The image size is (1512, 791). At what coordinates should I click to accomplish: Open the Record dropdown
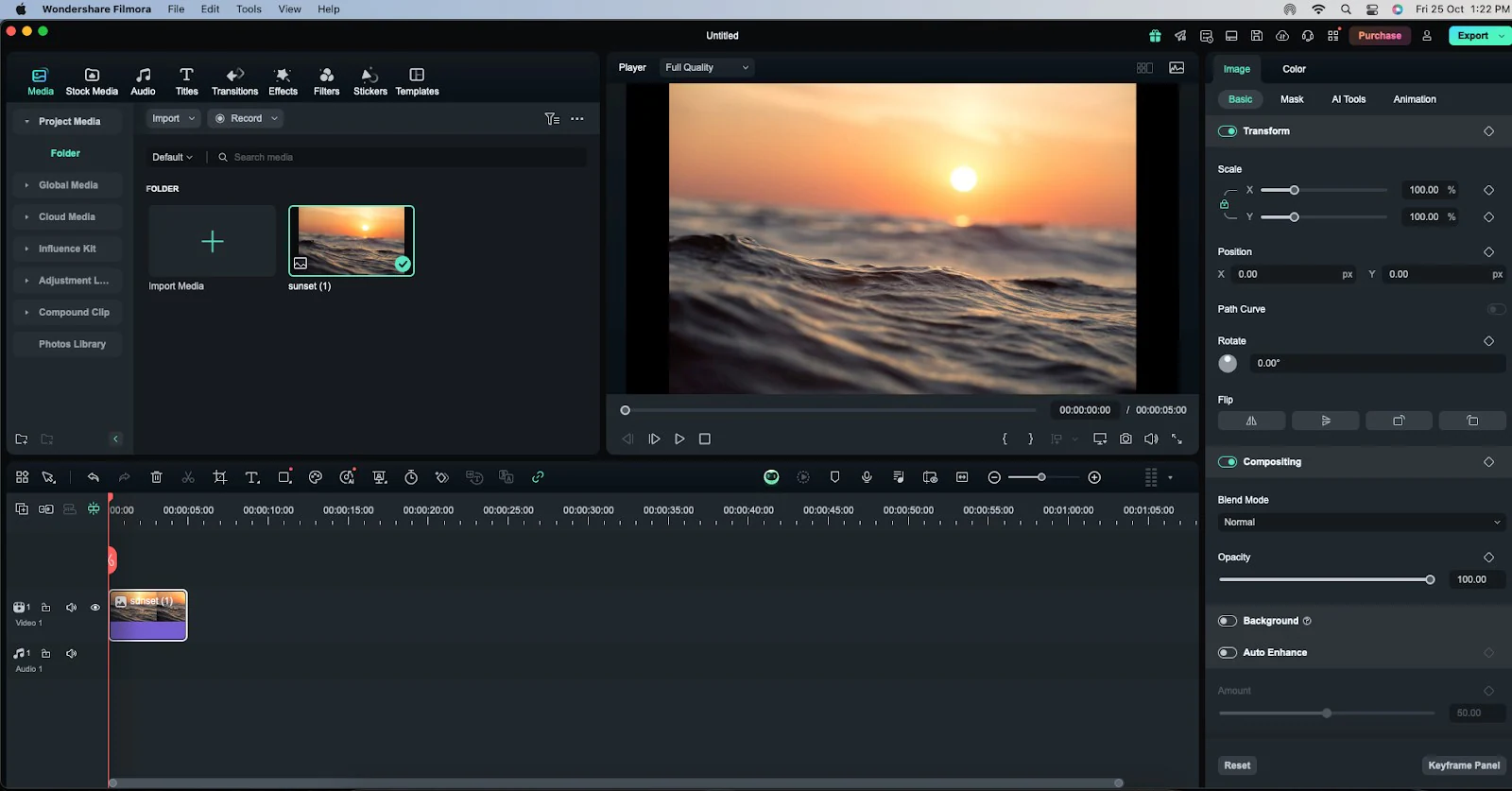[246, 118]
